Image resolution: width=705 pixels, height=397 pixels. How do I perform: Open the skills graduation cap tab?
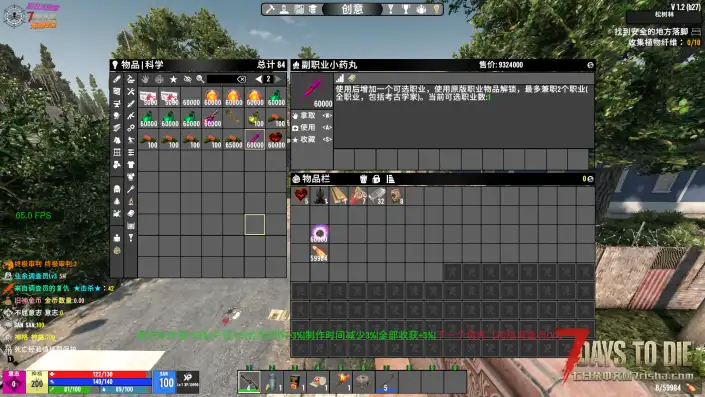coord(313,9)
